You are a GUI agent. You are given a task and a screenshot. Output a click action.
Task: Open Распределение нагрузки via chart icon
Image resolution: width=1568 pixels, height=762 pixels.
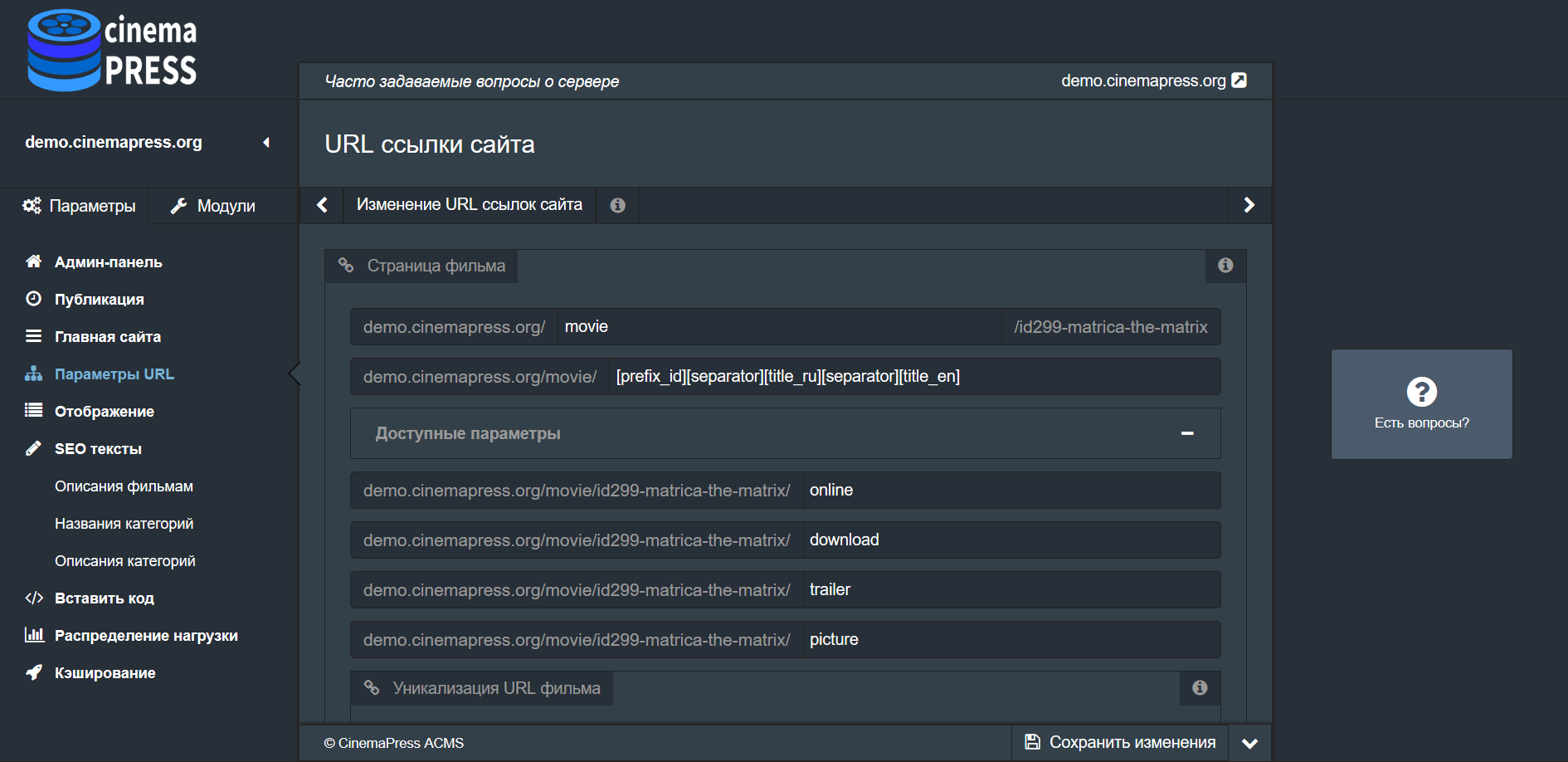(34, 635)
